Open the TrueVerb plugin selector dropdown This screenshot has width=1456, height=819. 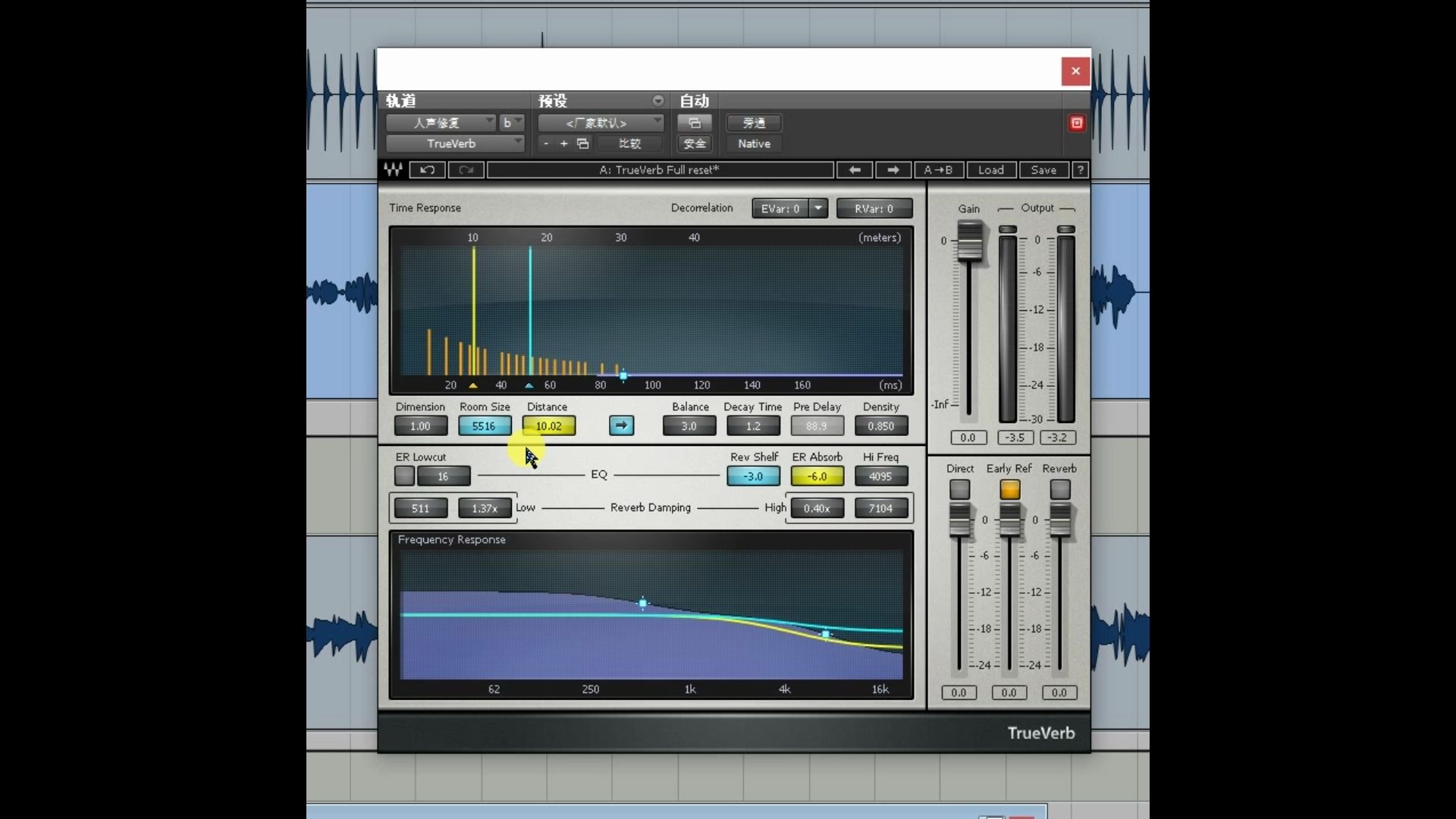pos(455,143)
